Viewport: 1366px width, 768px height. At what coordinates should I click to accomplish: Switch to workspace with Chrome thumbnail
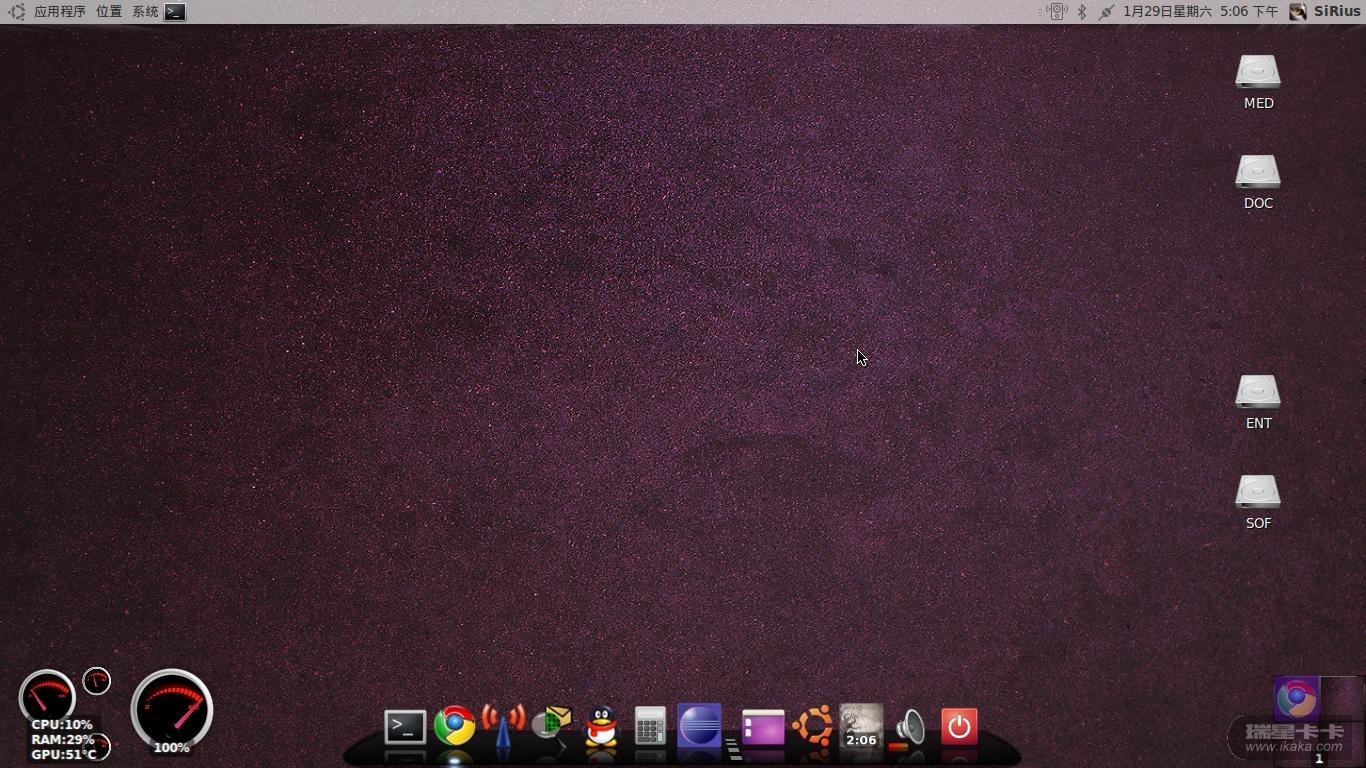point(1296,698)
